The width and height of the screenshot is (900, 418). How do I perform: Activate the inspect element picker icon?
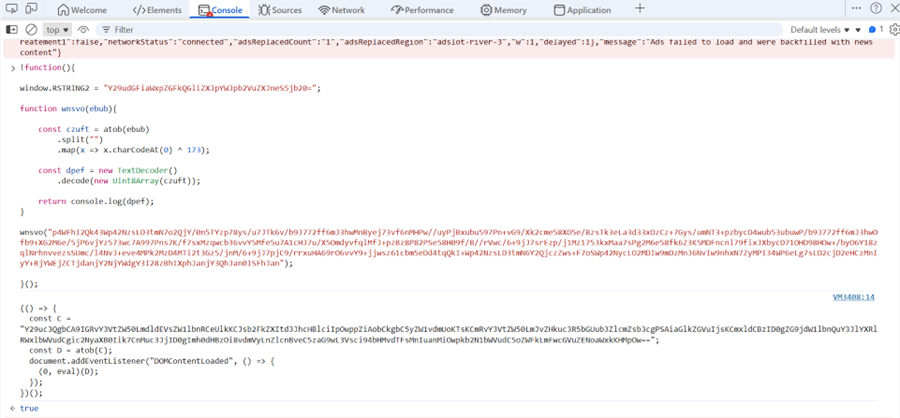13,9
